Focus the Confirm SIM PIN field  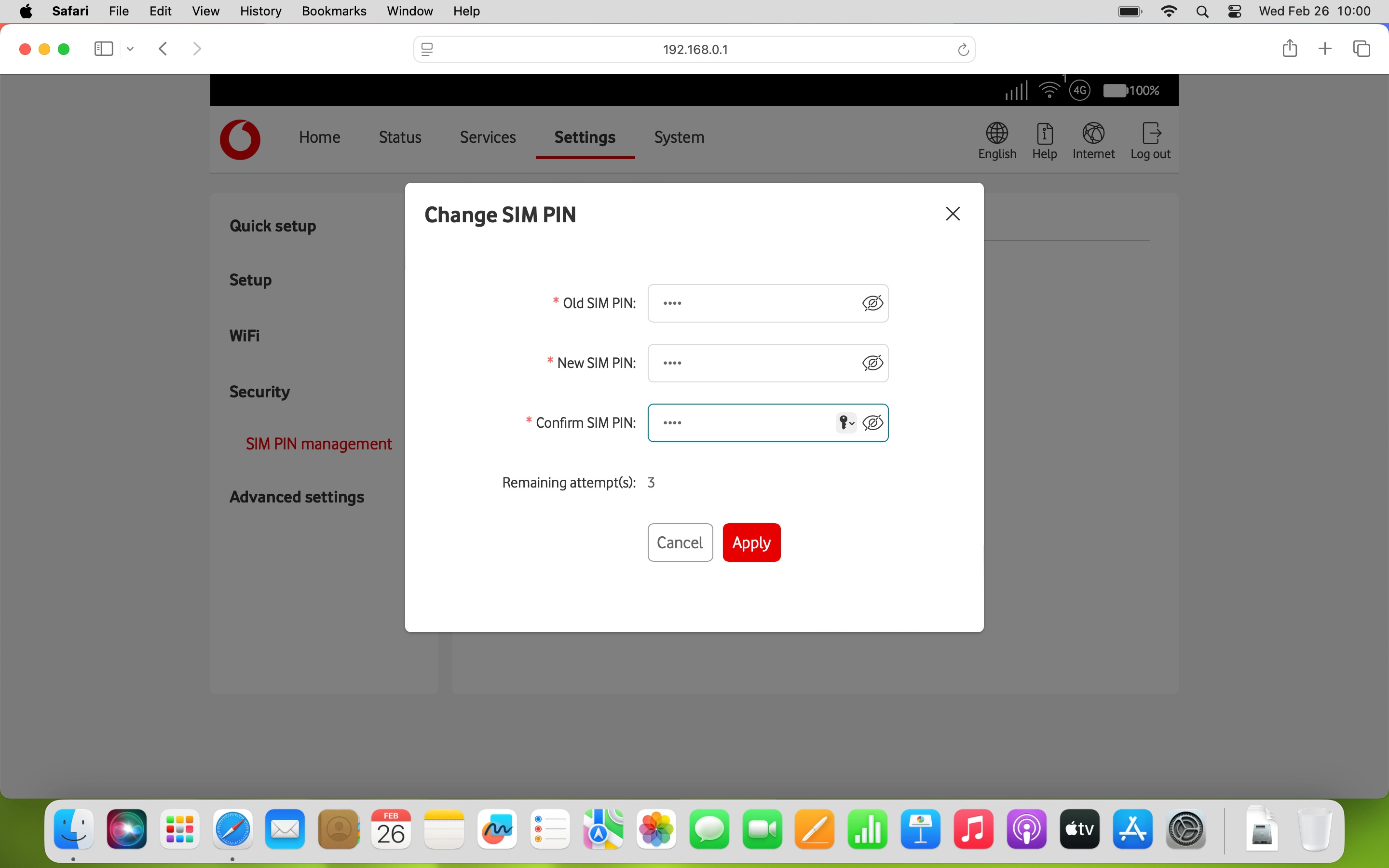768,422
